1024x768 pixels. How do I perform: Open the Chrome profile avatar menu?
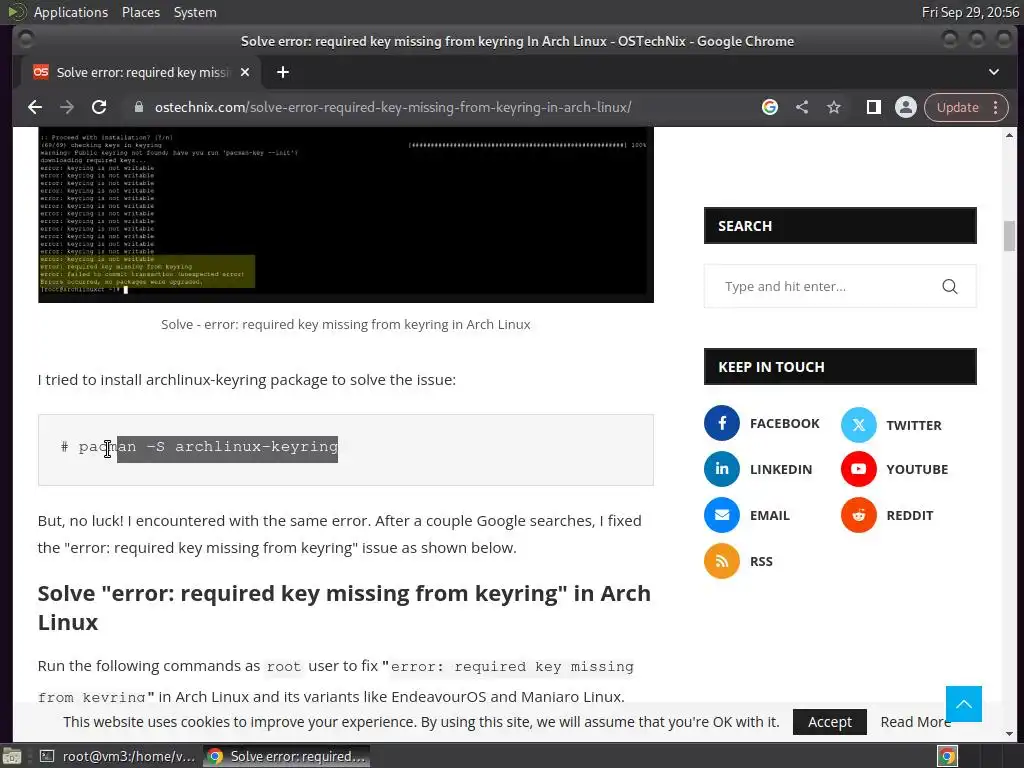906,107
